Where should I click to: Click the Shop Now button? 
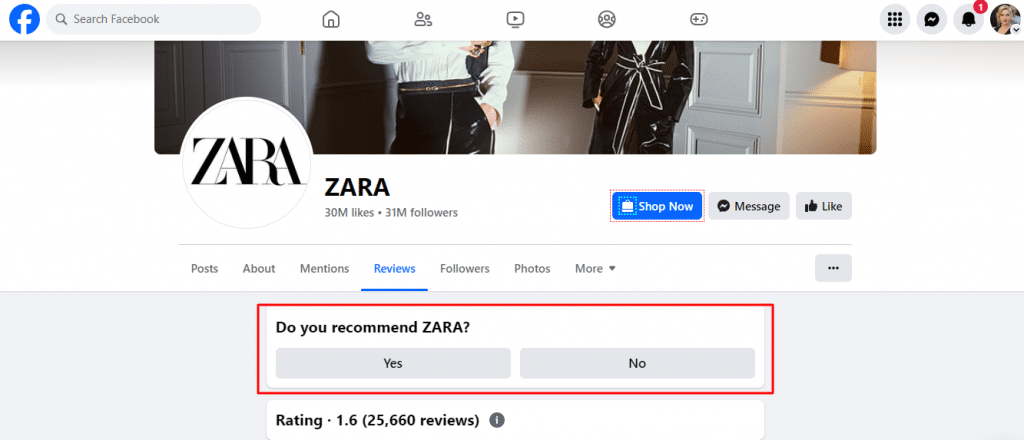(657, 206)
